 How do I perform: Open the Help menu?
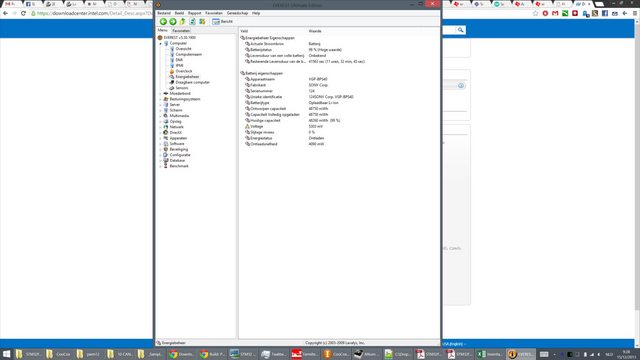coord(256,13)
